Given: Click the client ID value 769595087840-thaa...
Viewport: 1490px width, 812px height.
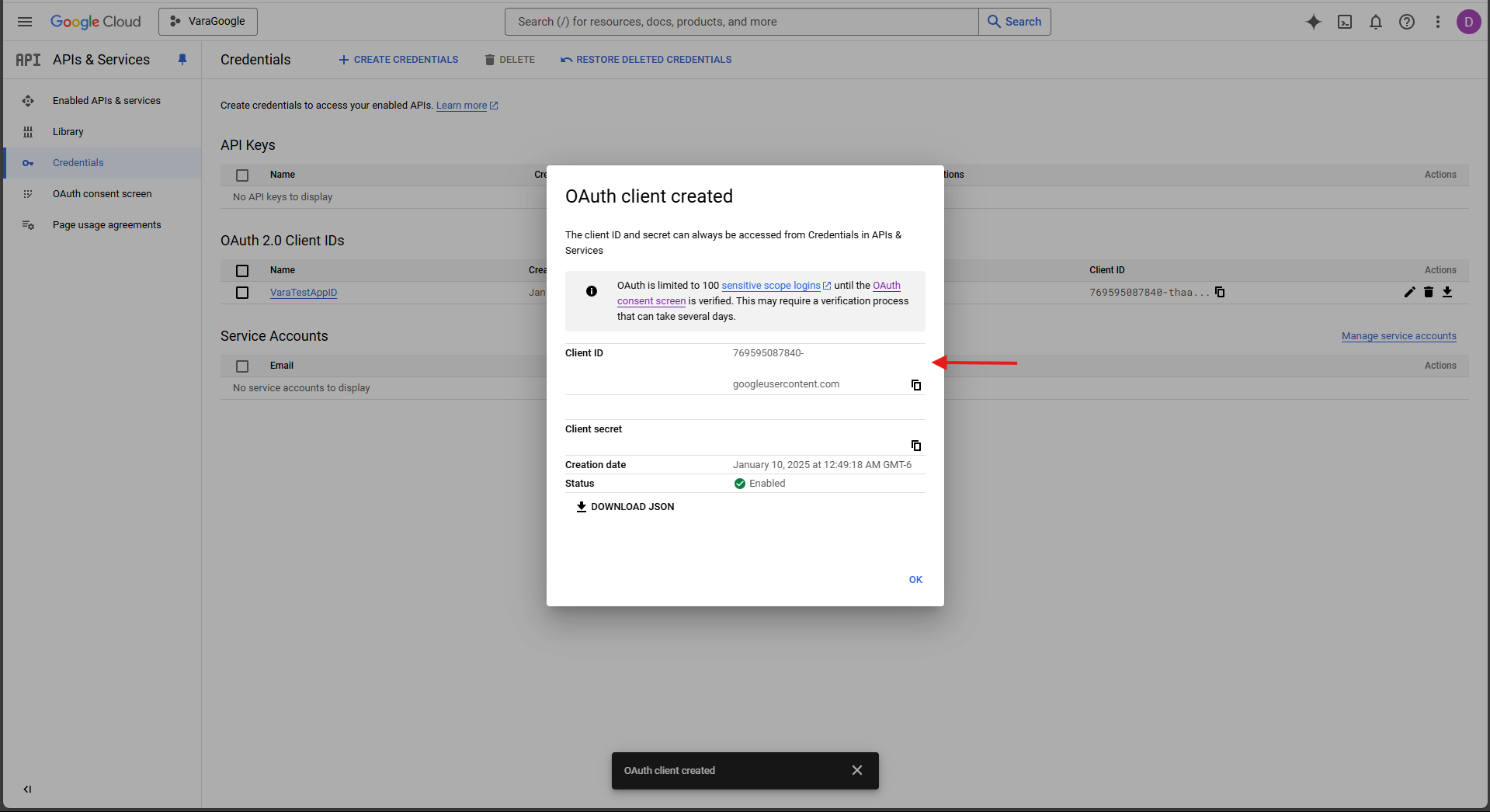Looking at the screenshot, I should (x=1149, y=293).
